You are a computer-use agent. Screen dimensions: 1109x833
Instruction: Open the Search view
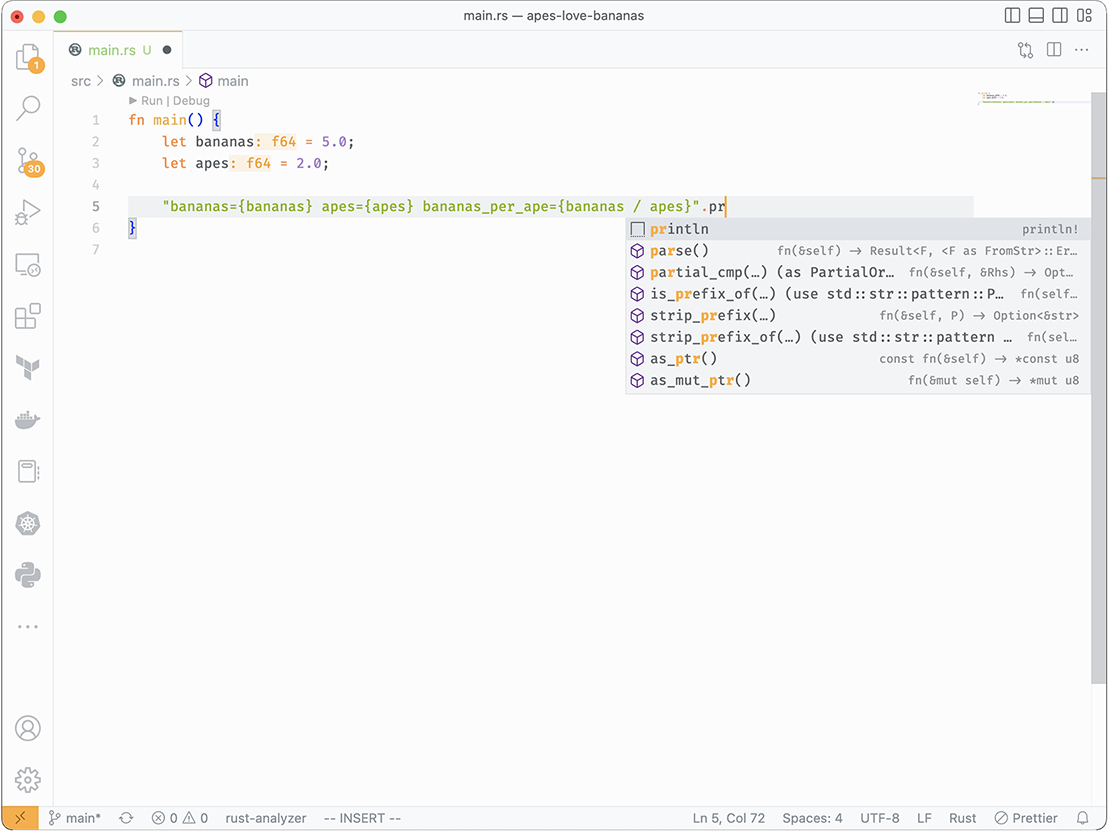[28, 108]
